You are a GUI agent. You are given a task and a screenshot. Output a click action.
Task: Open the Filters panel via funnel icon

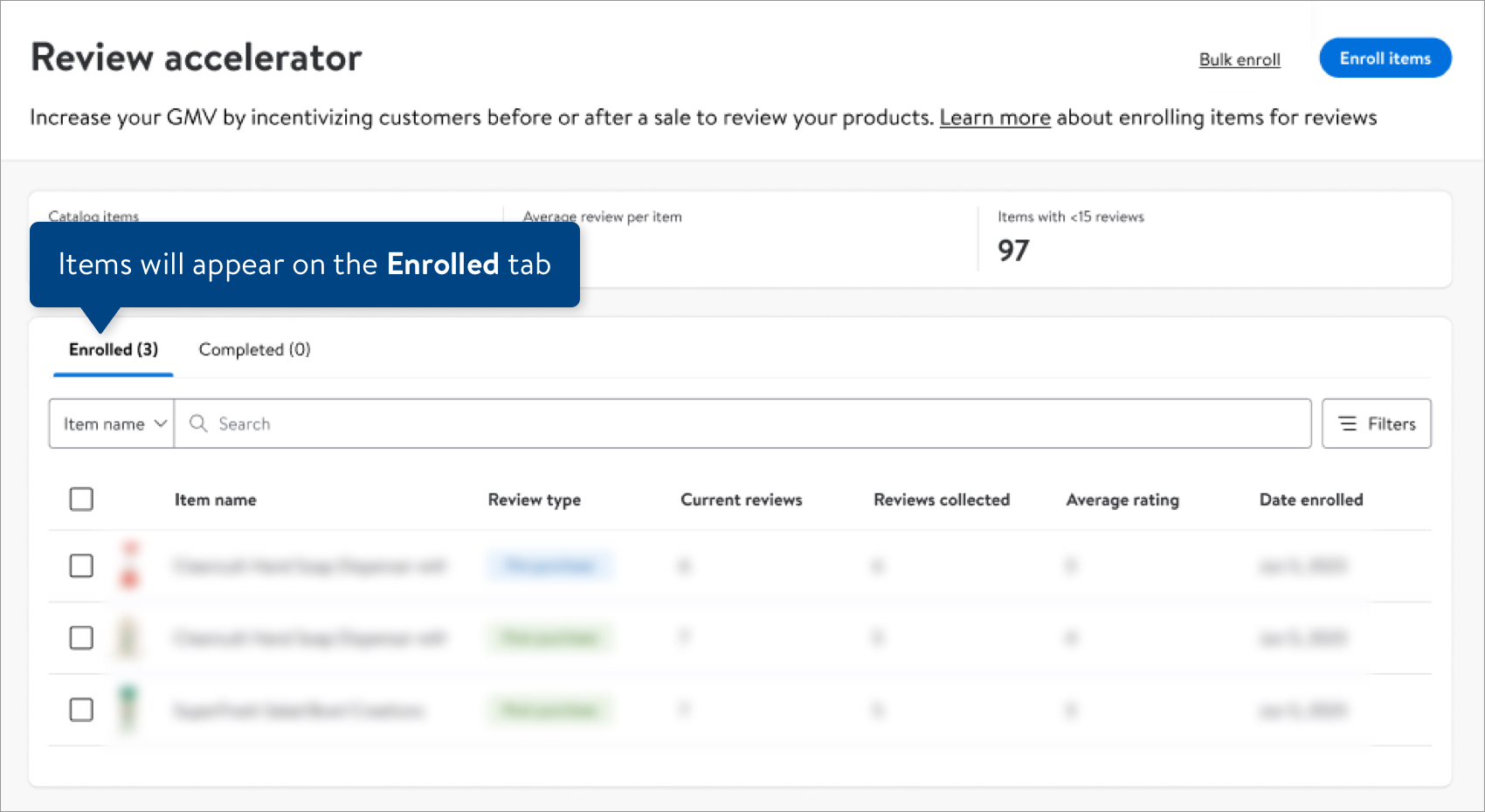1348,423
